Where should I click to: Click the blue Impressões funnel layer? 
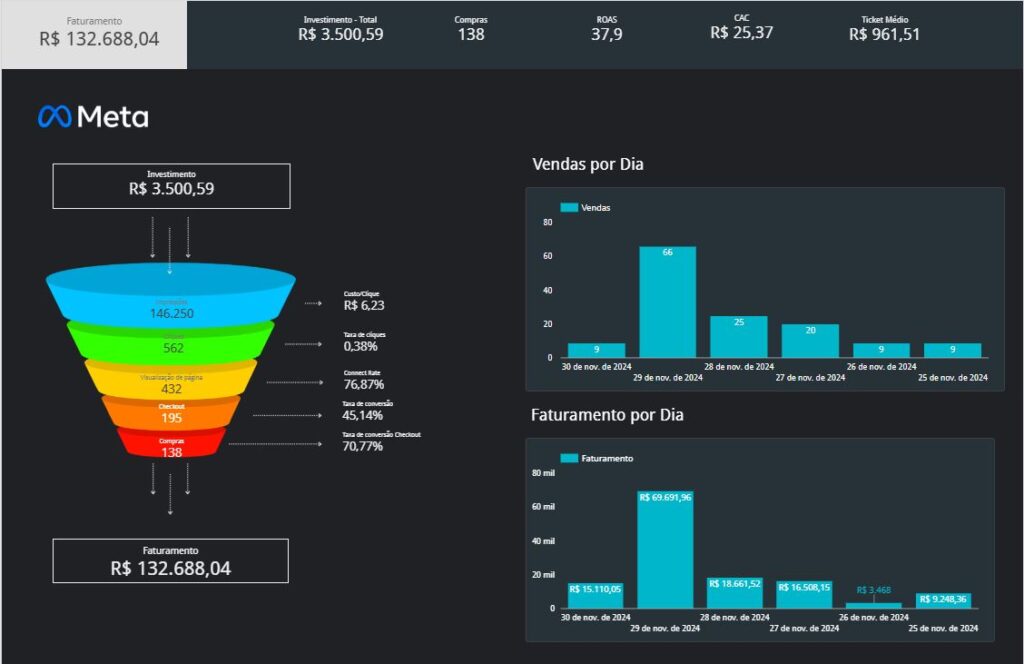171,297
